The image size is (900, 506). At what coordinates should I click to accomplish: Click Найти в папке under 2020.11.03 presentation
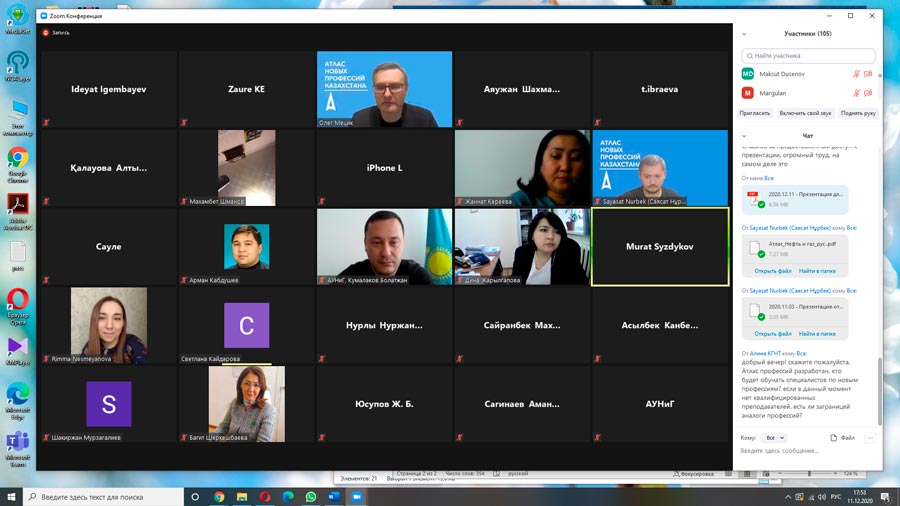[817, 333]
